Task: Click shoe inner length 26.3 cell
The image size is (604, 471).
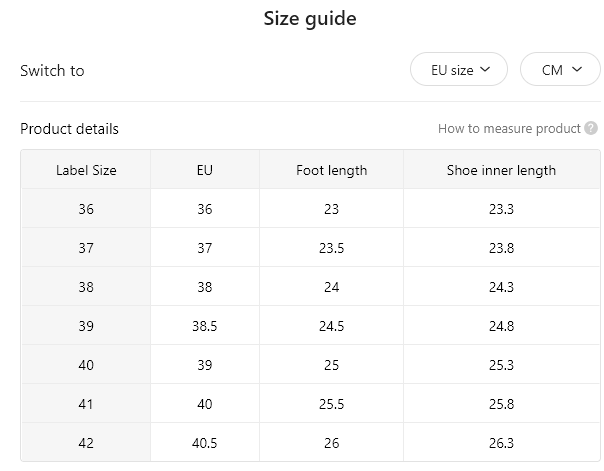Action: pyautogui.click(x=502, y=443)
